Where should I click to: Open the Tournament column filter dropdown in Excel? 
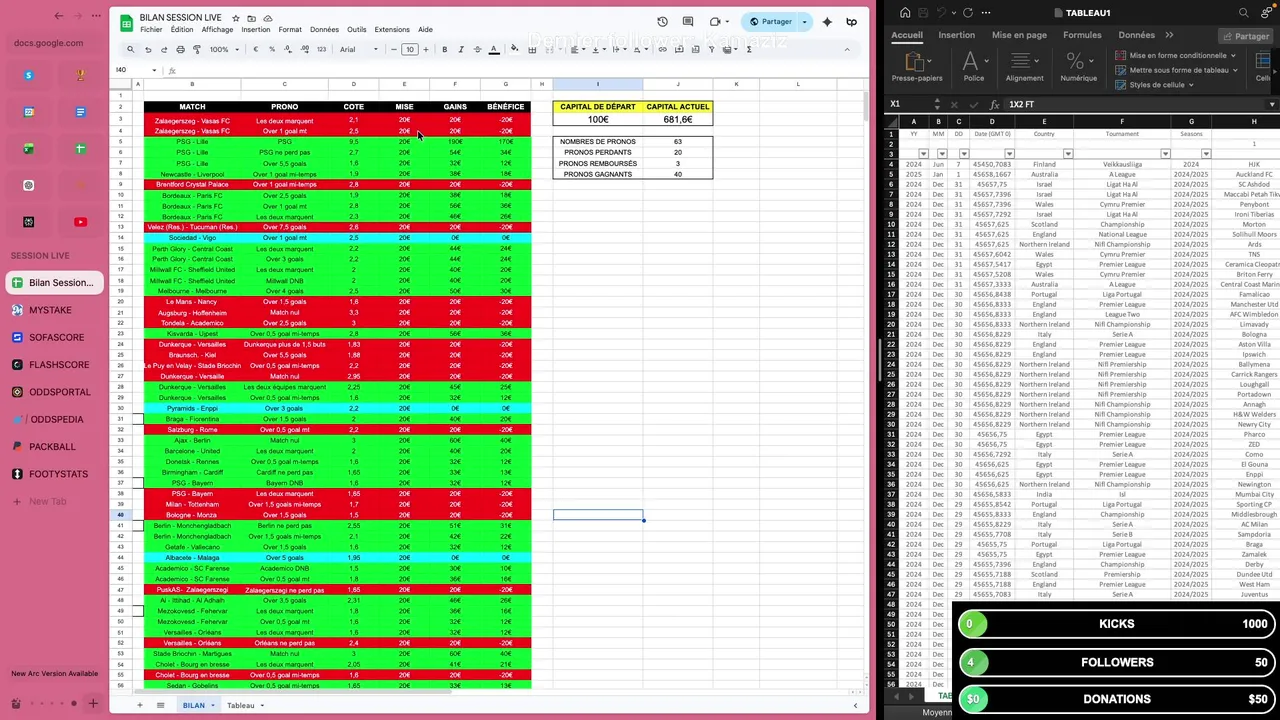(1165, 154)
